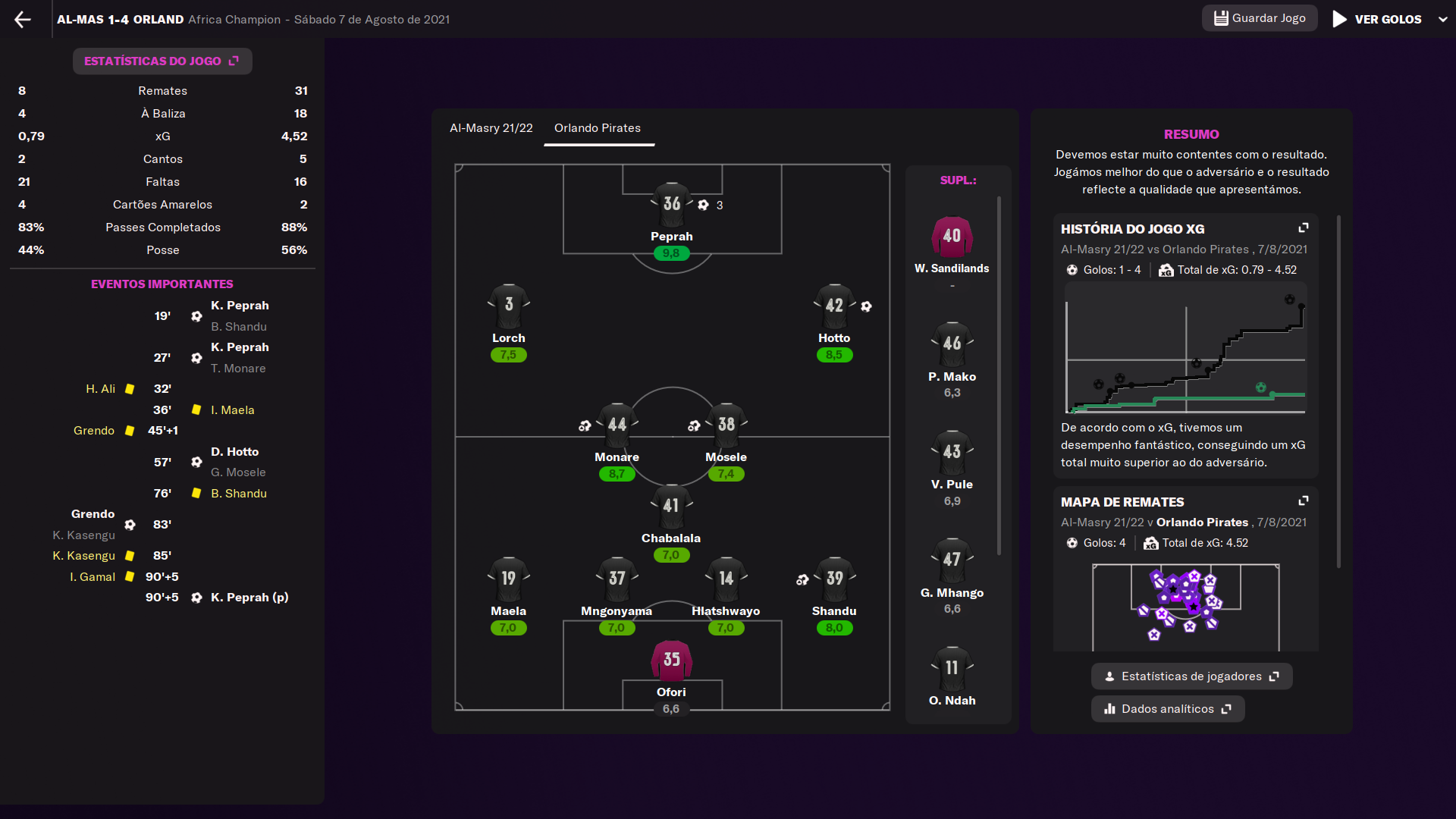
Task: Play the goals with VER GOLOS
Action: (1377, 19)
